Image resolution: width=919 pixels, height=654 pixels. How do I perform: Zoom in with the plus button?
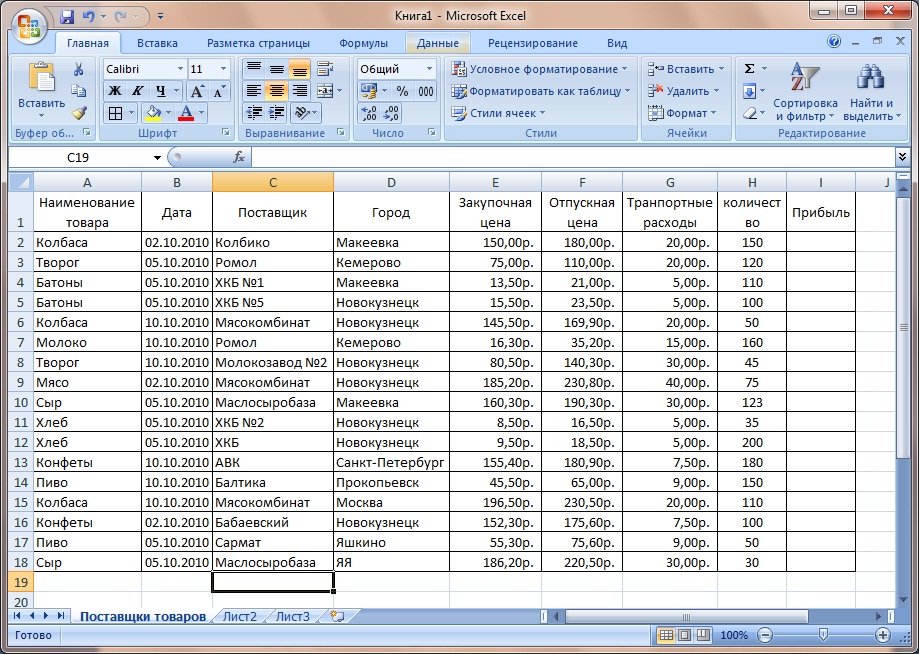[883, 635]
